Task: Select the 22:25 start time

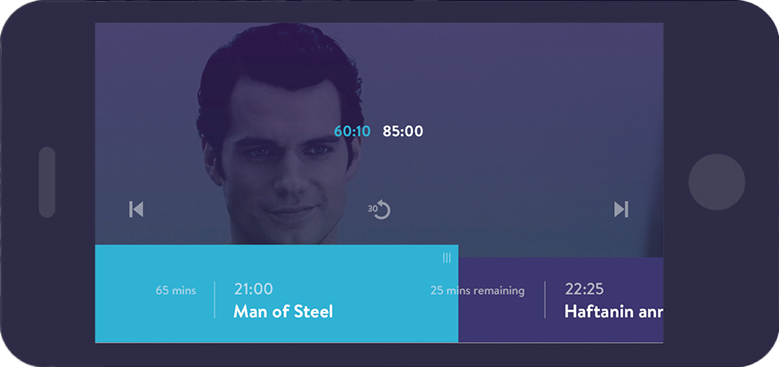Action: [x=585, y=289]
